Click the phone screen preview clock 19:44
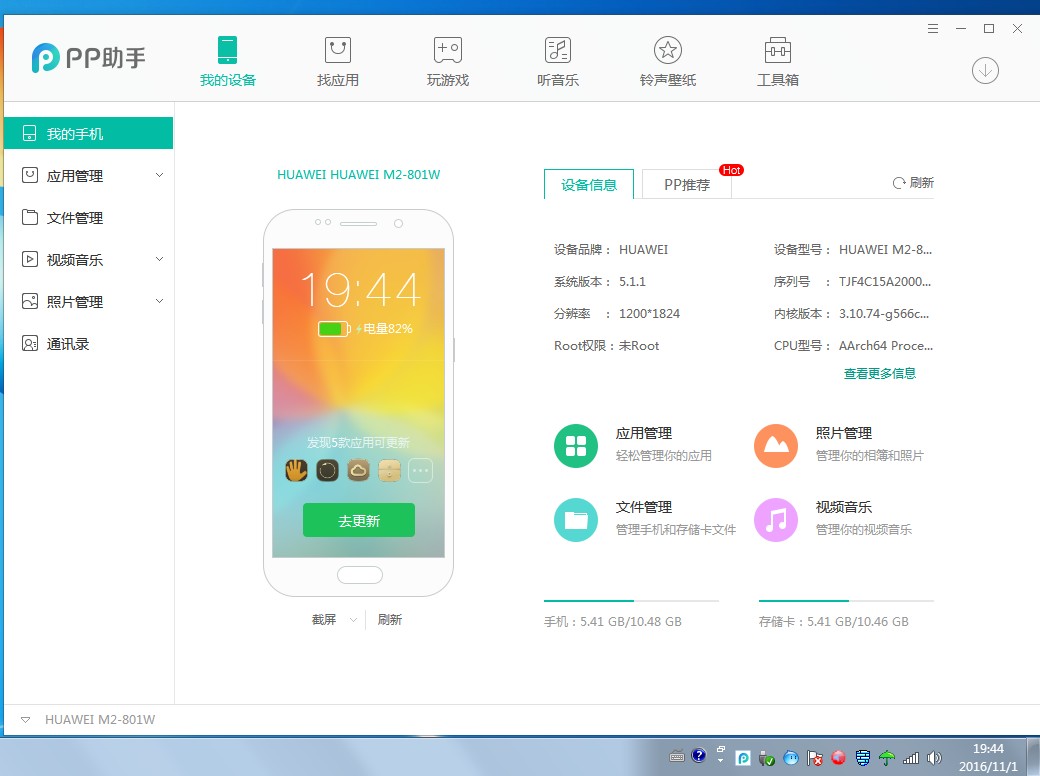Image resolution: width=1040 pixels, height=776 pixels. coord(361,289)
